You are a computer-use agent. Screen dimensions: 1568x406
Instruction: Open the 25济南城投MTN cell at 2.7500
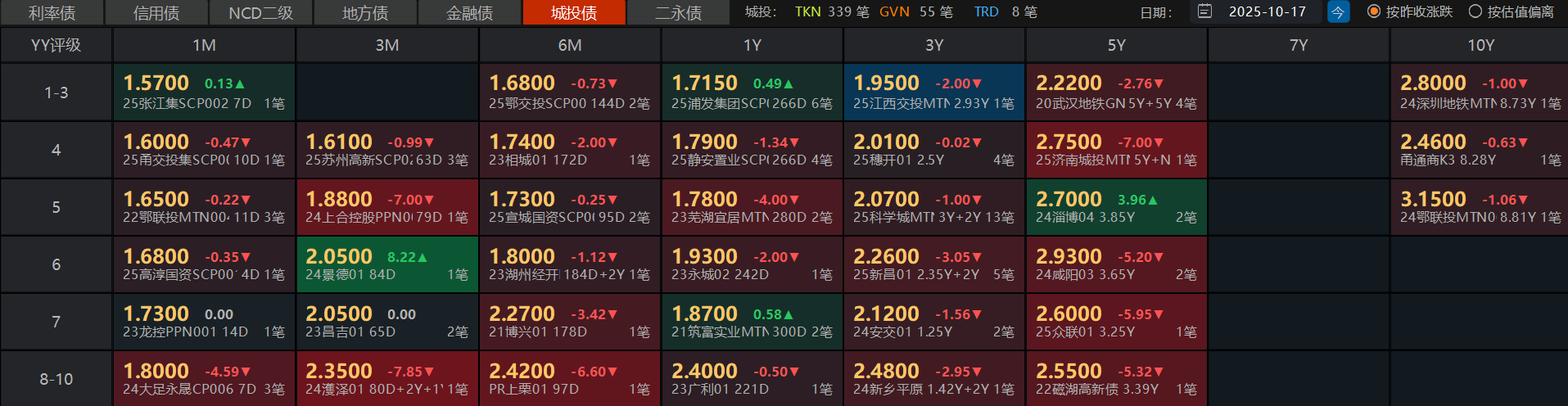tap(1117, 150)
